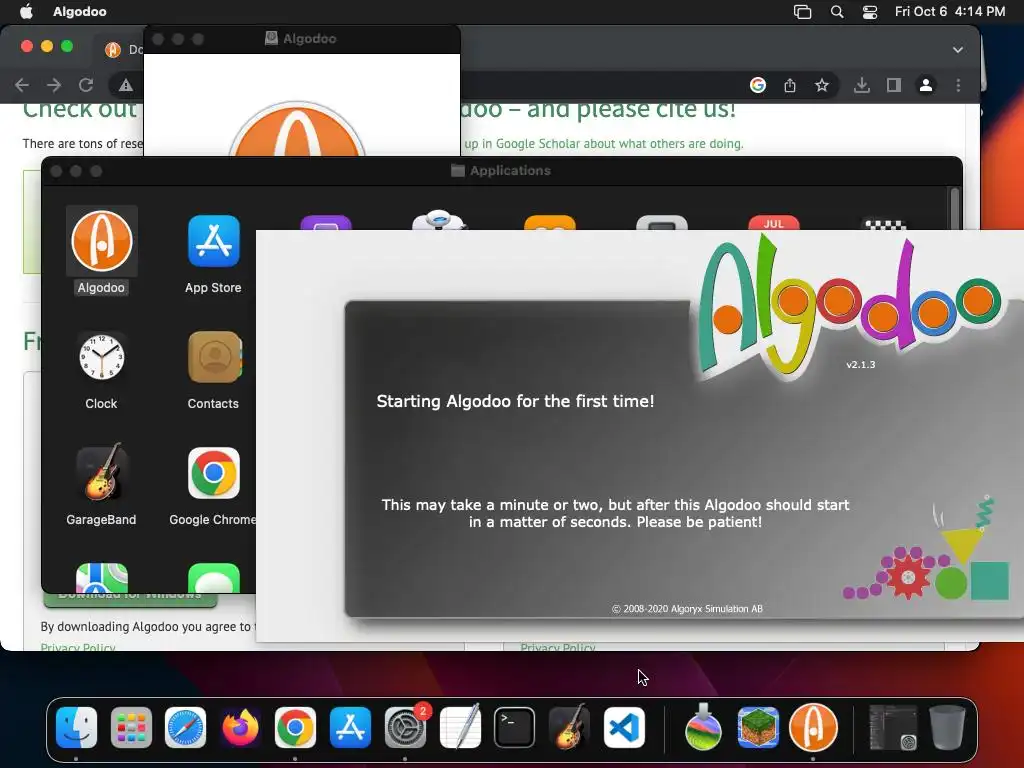Open Launchpad from the Dock
Image resolution: width=1024 pixels, height=768 pixels.
coord(131,728)
